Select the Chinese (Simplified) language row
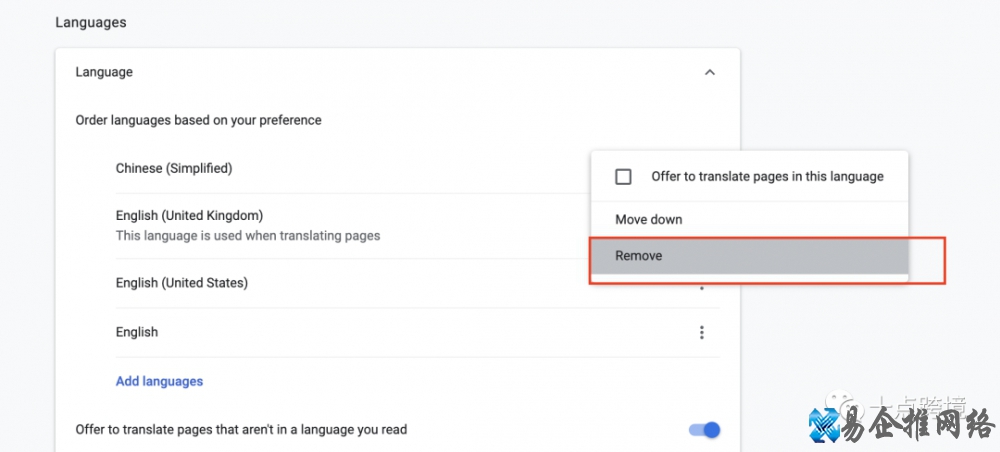This screenshot has width=1000, height=452. pos(174,168)
